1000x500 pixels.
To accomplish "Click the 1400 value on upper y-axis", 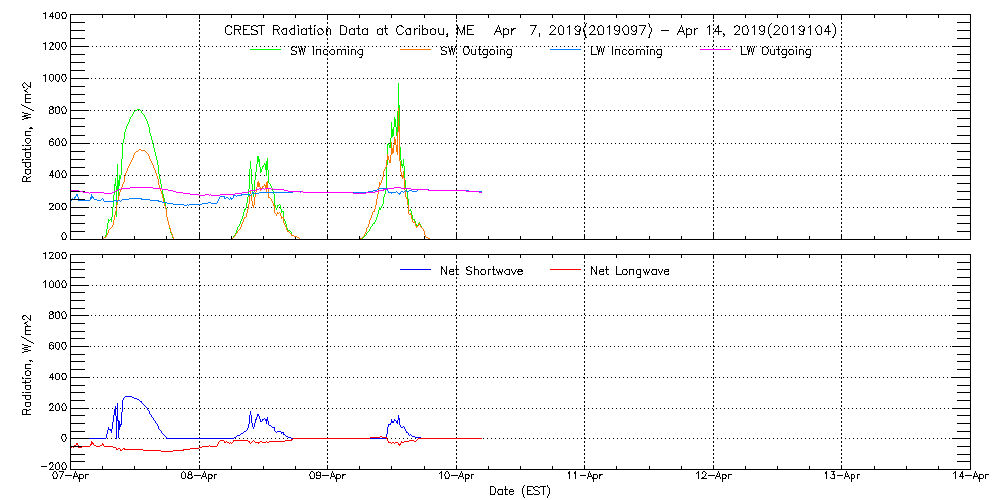I will [x=55, y=17].
